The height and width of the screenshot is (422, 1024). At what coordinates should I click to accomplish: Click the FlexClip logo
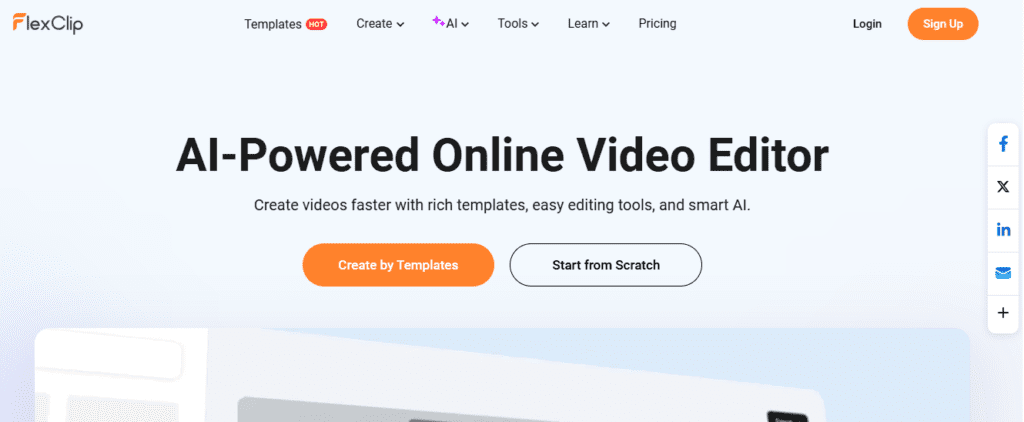(48, 24)
